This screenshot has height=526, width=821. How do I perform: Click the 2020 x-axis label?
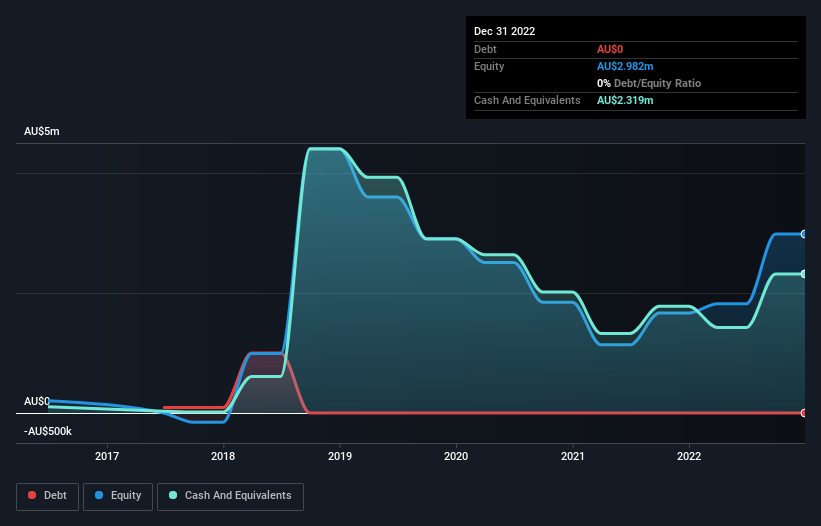[456, 456]
